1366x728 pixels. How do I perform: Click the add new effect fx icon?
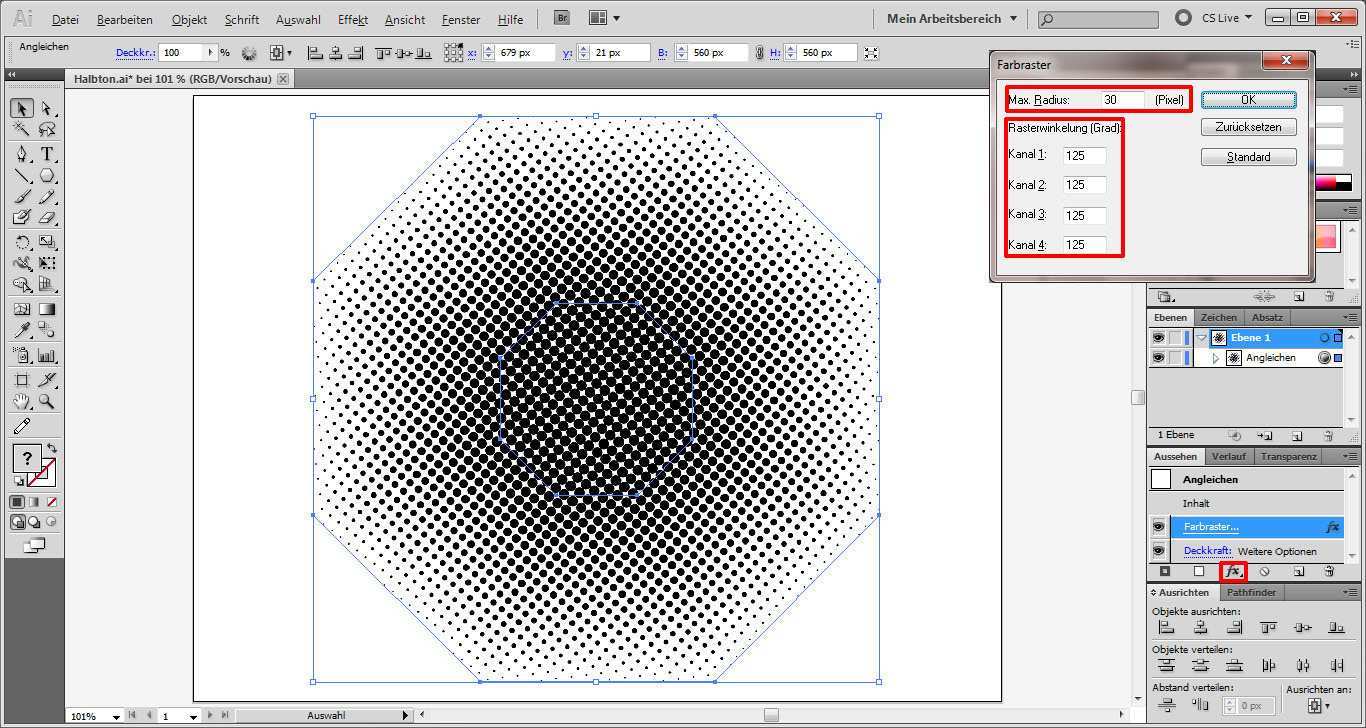(1232, 572)
